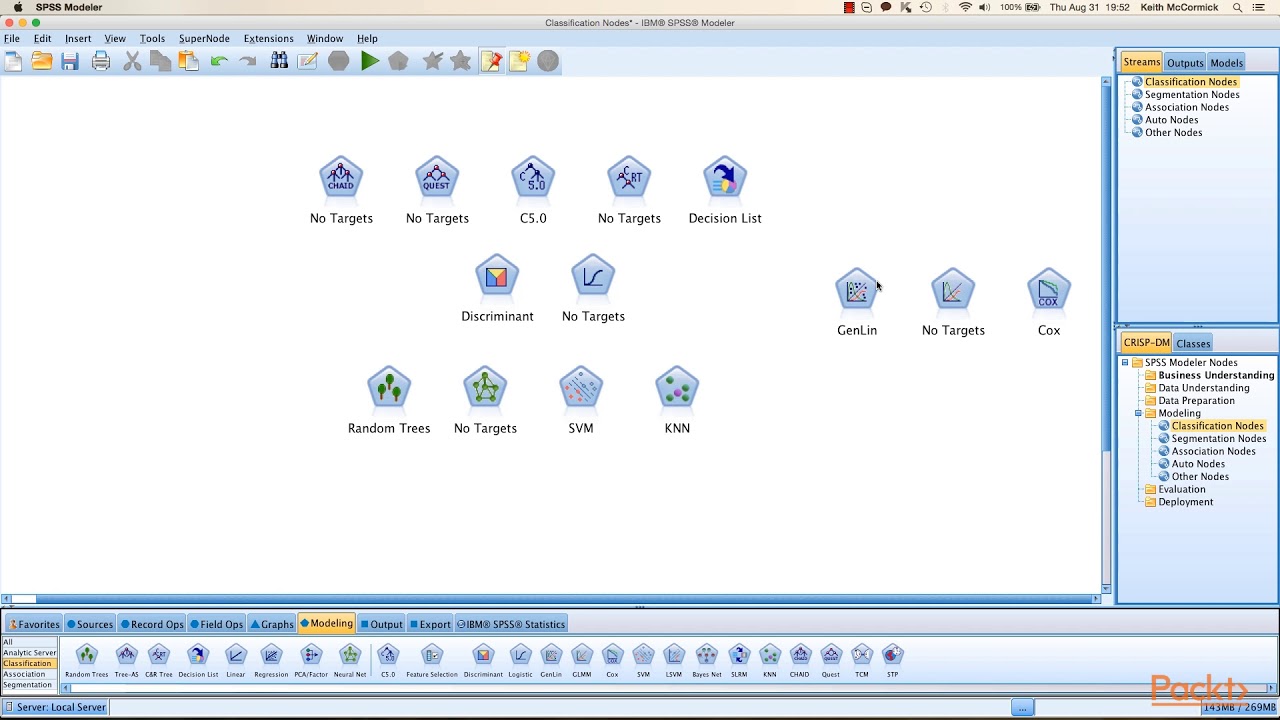Create a new stream using the blank page icon
This screenshot has height=720, width=1280.
[13, 61]
